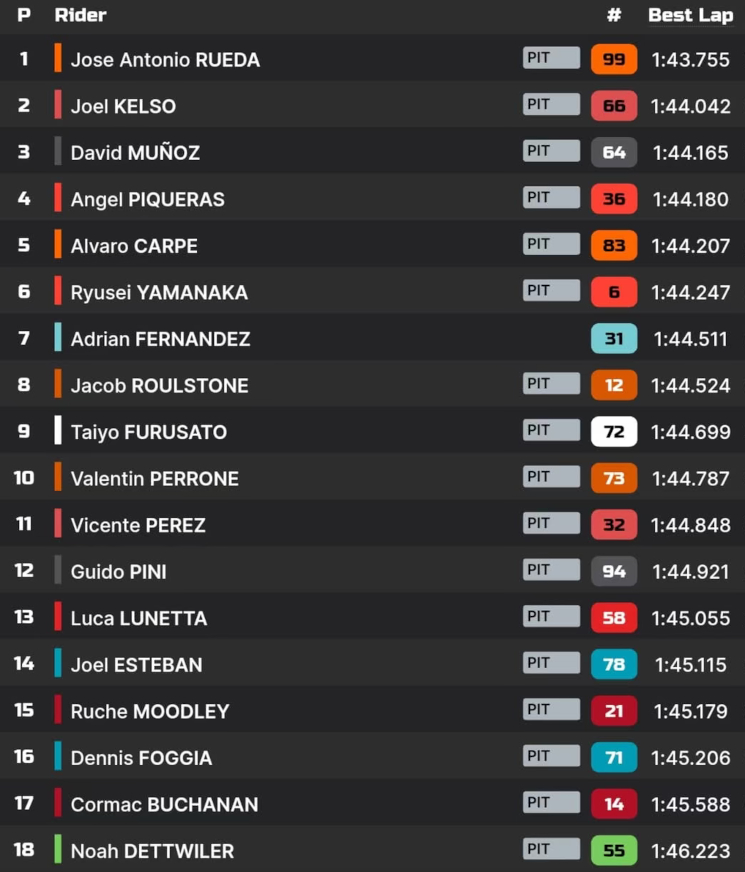Viewport: 745px width, 872px height.
Task: Open rider David MUÑOZ
Action: coord(135,153)
